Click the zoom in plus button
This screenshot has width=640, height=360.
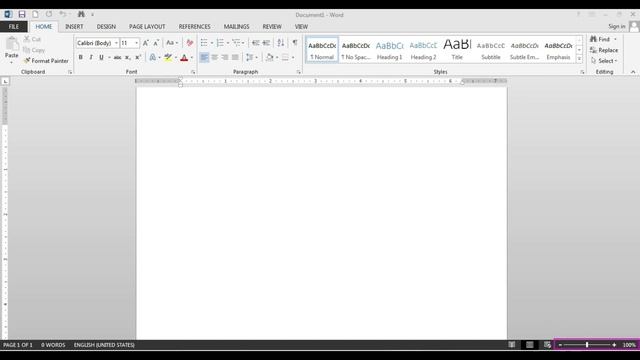click(614, 345)
